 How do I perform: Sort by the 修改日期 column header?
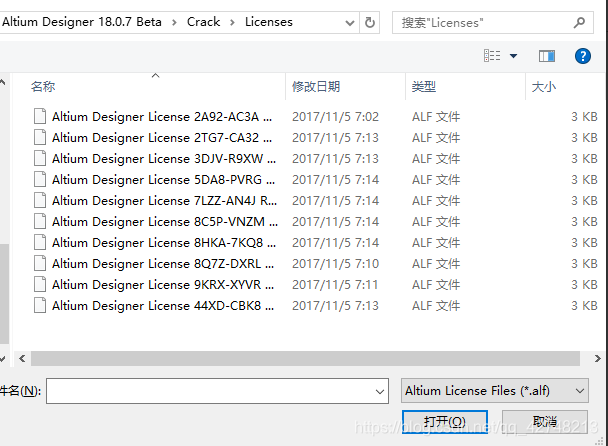click(316, 86)
